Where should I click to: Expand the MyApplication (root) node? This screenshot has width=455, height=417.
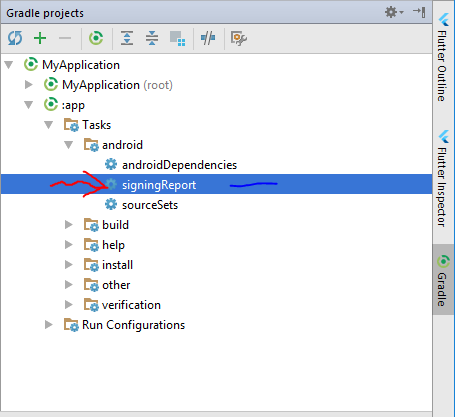(x=29, y=85)
